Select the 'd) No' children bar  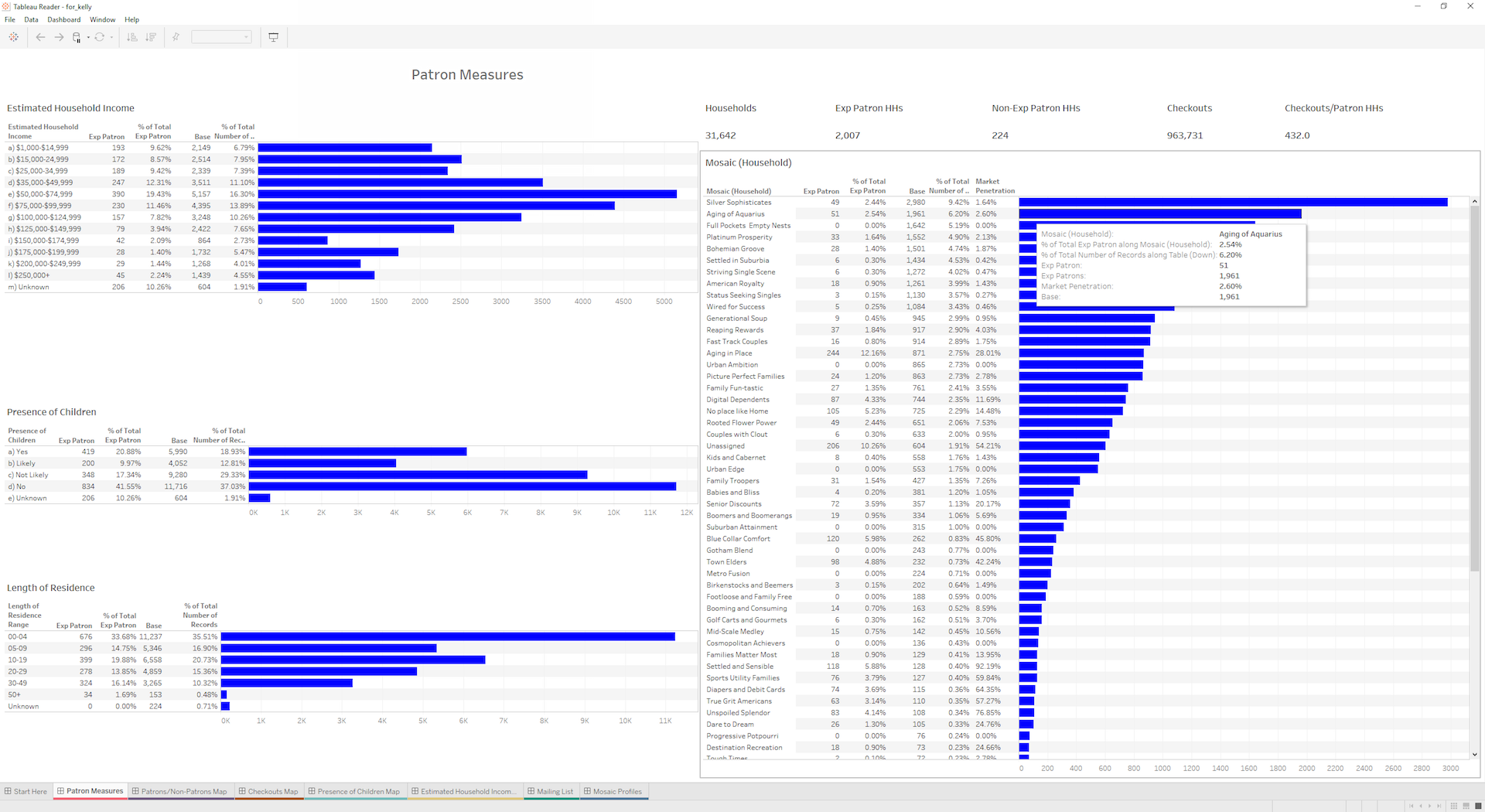pyautogui.click(x=463, y=486)
